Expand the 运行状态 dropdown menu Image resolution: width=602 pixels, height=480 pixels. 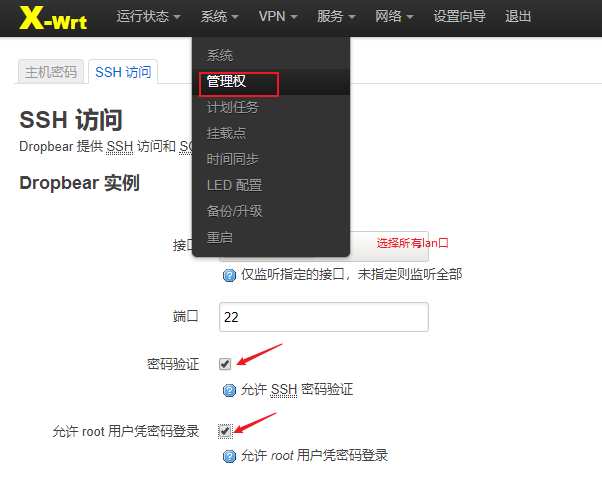tap(148, 17)
